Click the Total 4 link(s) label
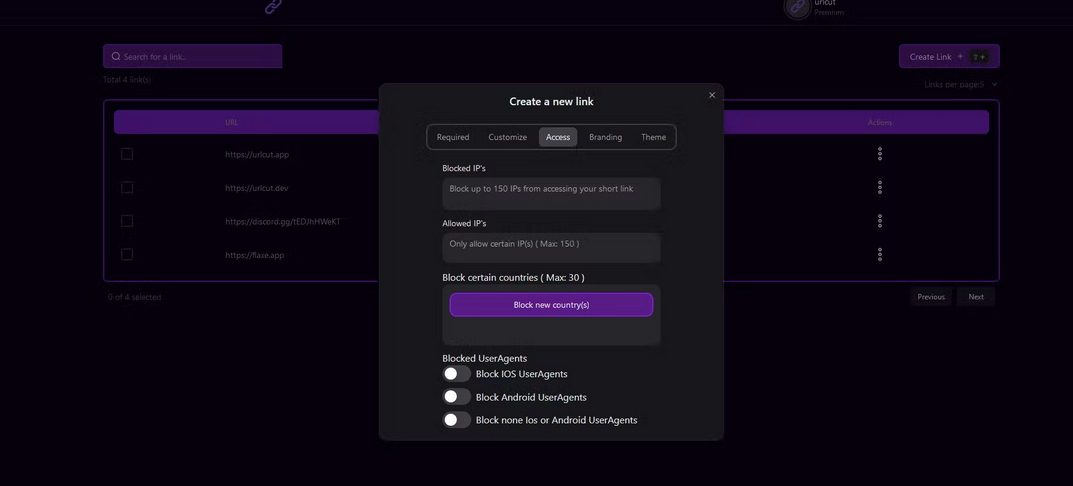Image resolution: width=1073 pixels, height=486 pixels. (x=127, y=79)
